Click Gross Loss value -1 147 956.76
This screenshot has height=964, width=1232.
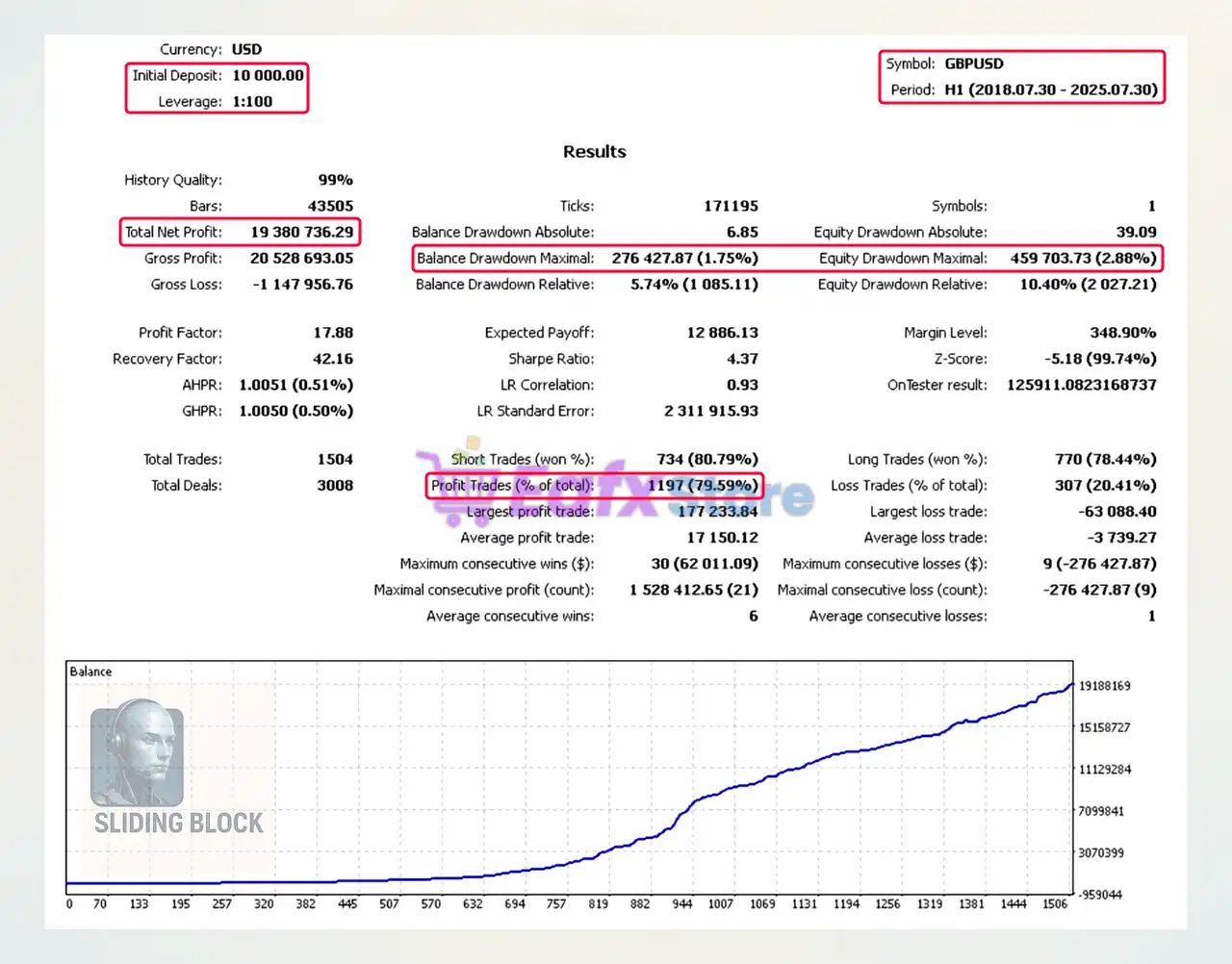(302, 284)
